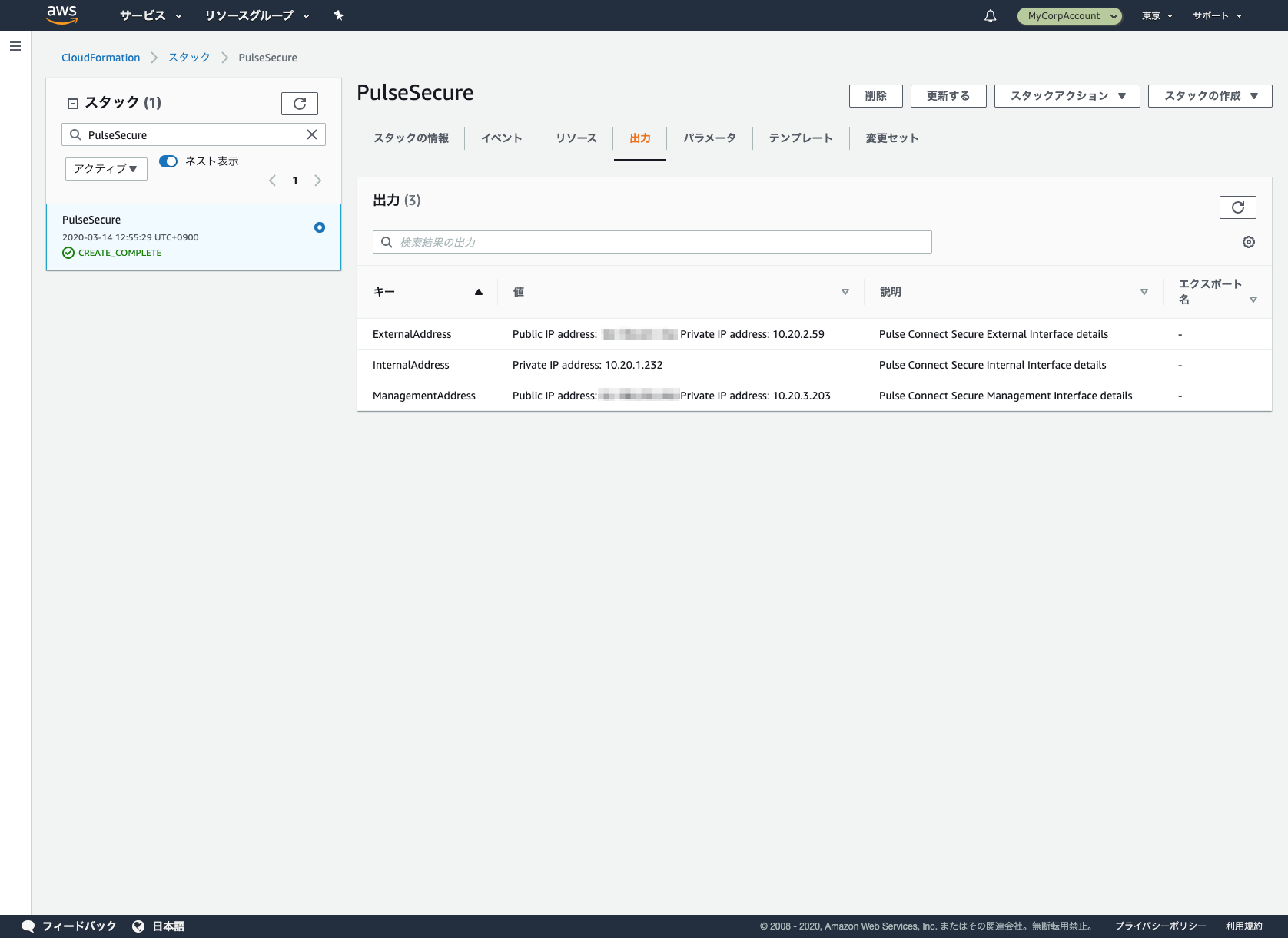This screenshot has width=1288, height=938.
Task: Sort outputs by the 説明 (description) column
Action: click(1144, 292)
